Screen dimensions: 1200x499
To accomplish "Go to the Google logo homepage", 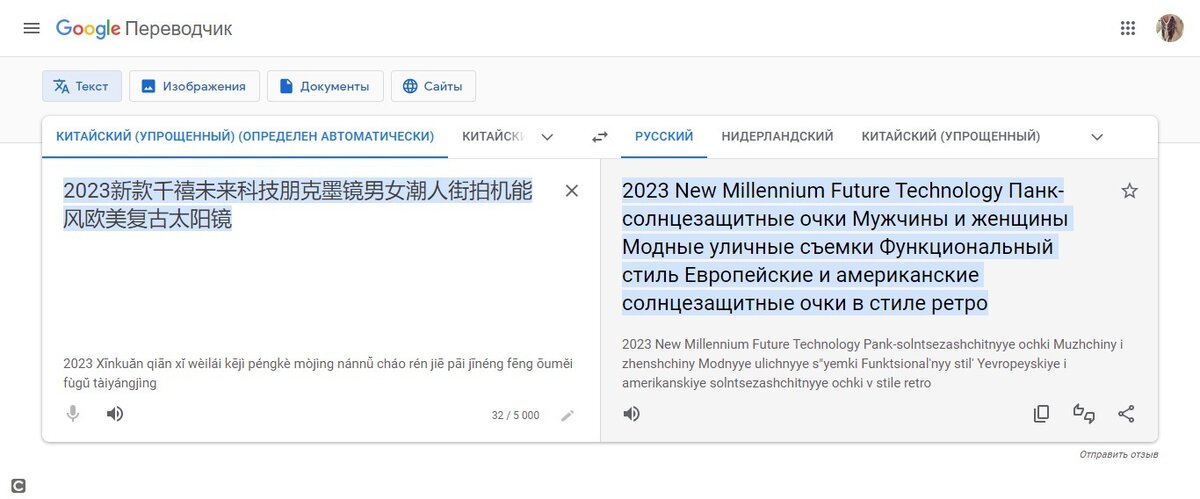I will tap(88, 28).
